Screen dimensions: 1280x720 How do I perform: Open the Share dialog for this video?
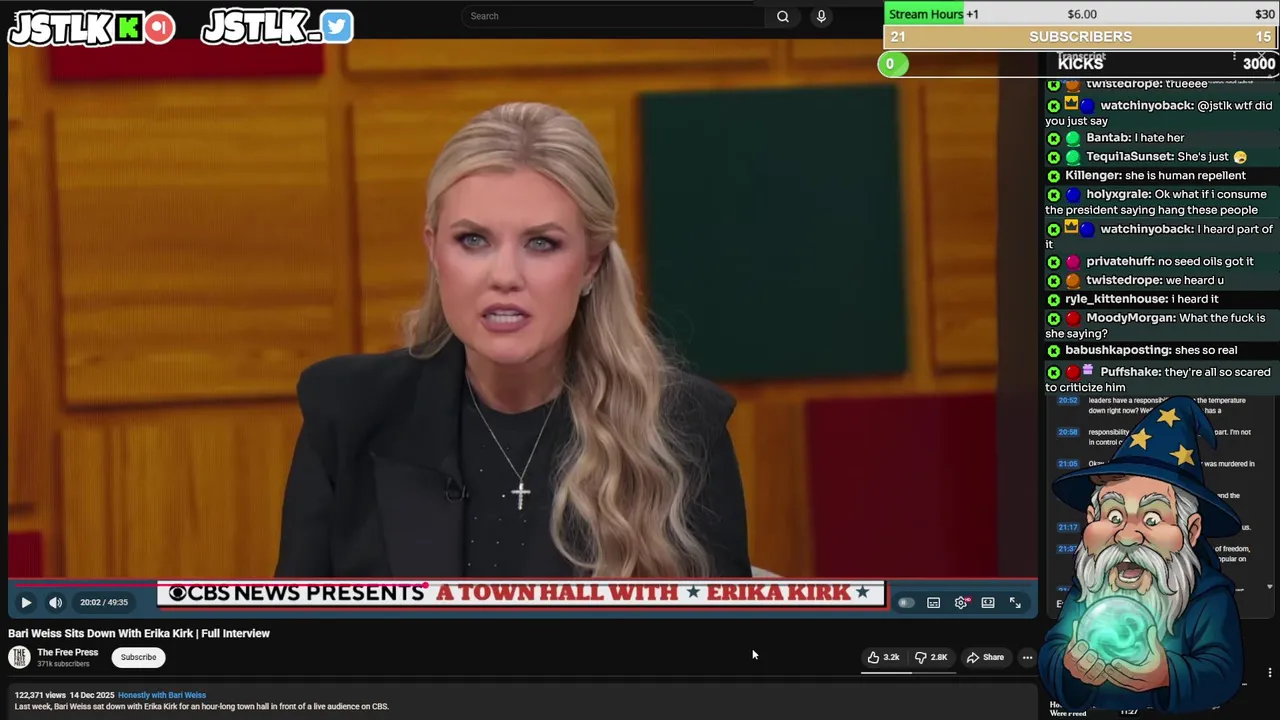pyautogui.click(x=985, y=657)
